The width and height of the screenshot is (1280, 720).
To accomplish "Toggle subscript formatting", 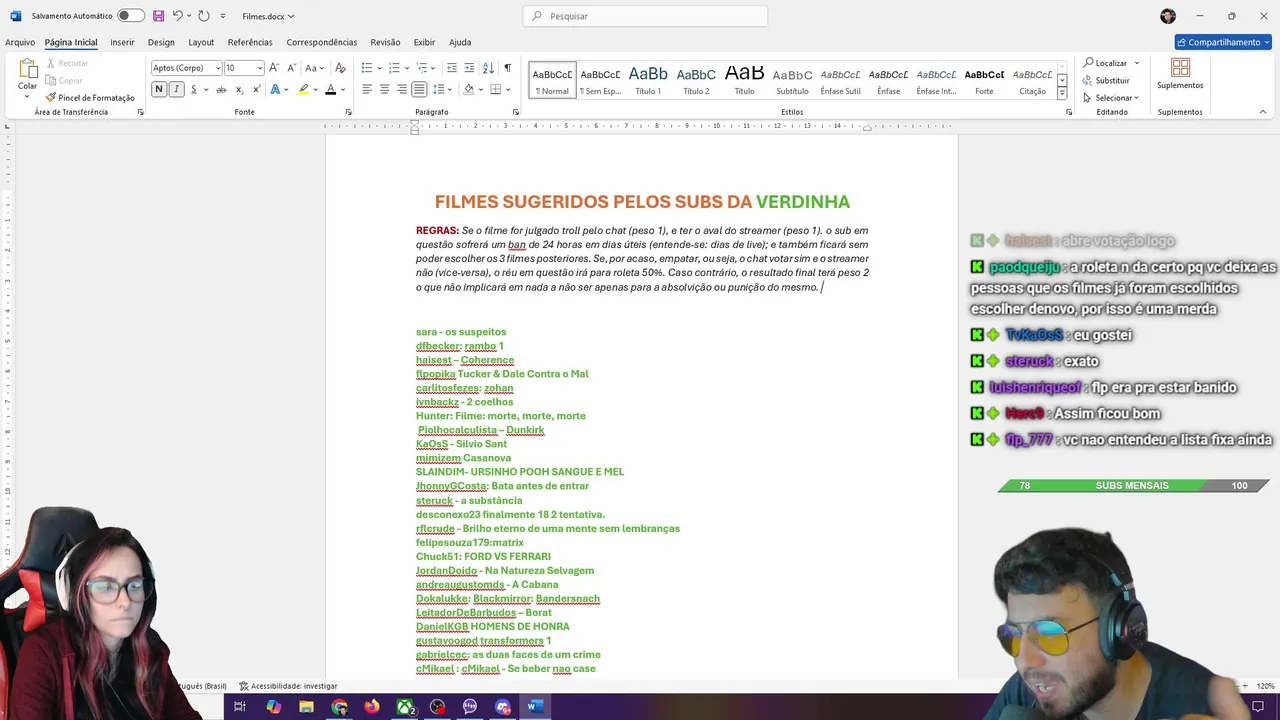I will [x=238, y=89].
